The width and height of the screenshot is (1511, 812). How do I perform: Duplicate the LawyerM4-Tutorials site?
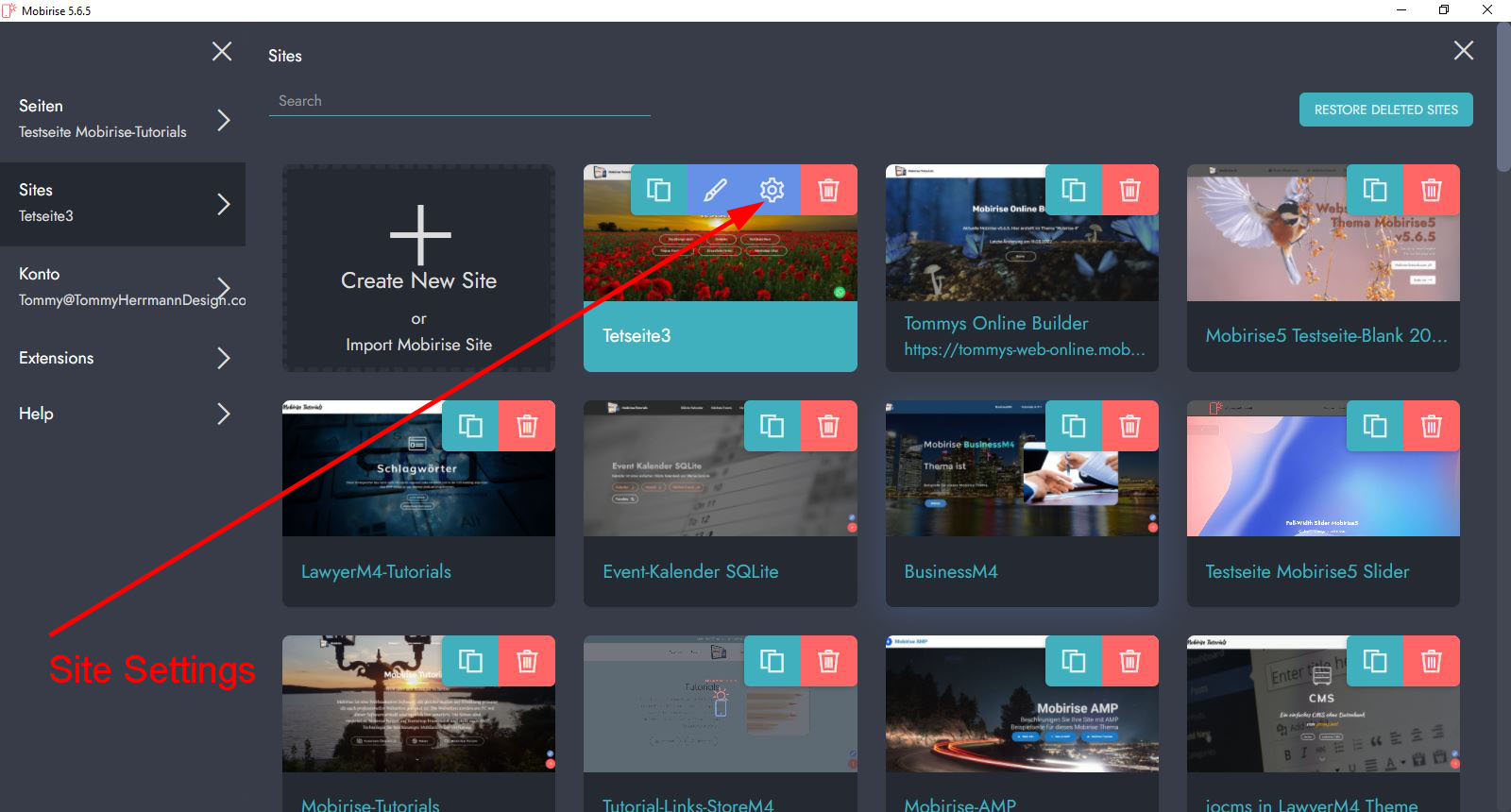coord(470,426)
